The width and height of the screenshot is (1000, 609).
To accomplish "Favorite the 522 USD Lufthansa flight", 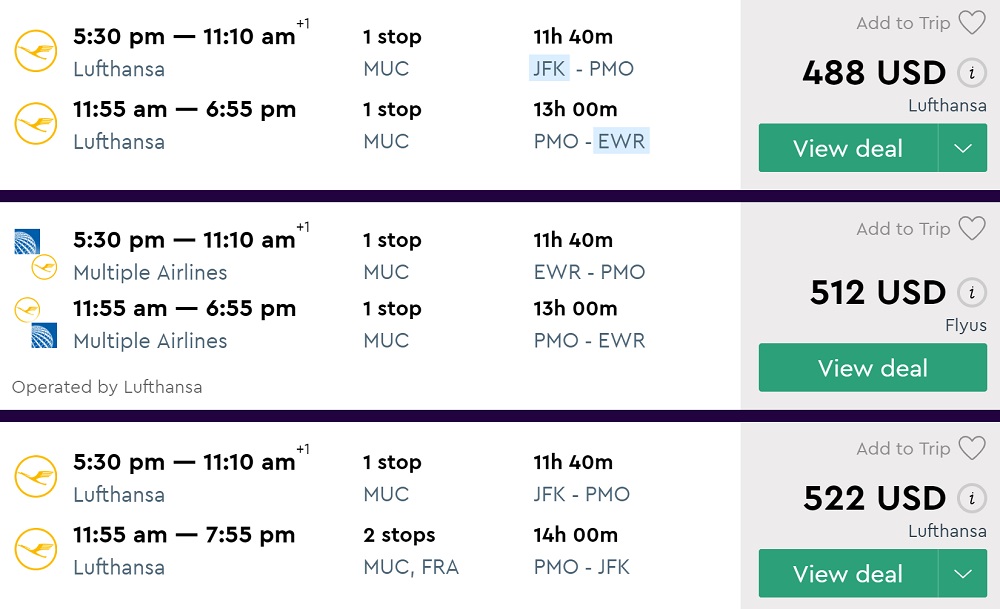I will (972, 449).
